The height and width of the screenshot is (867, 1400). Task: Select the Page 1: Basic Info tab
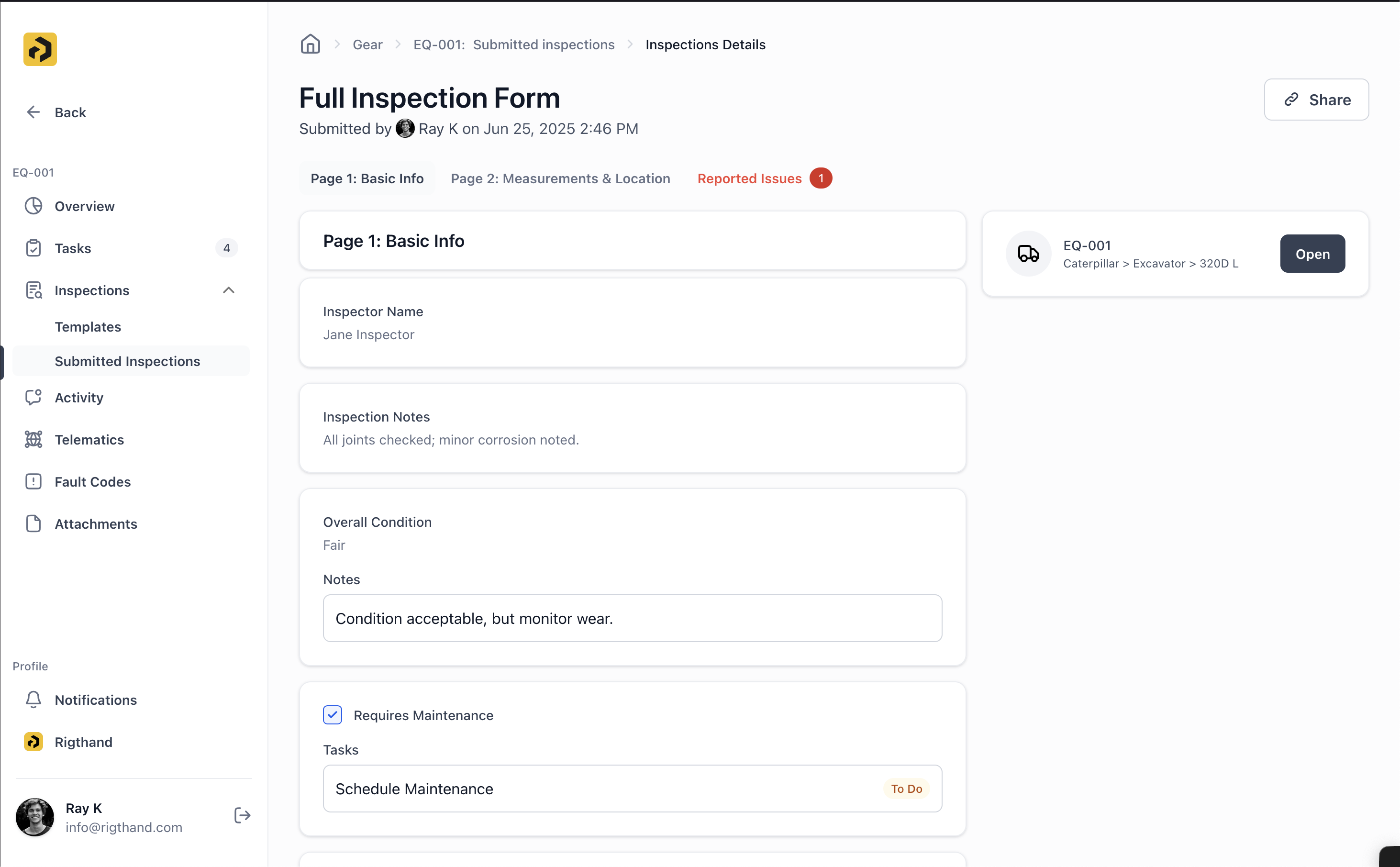pyautogui.click(x=367, y=178)
